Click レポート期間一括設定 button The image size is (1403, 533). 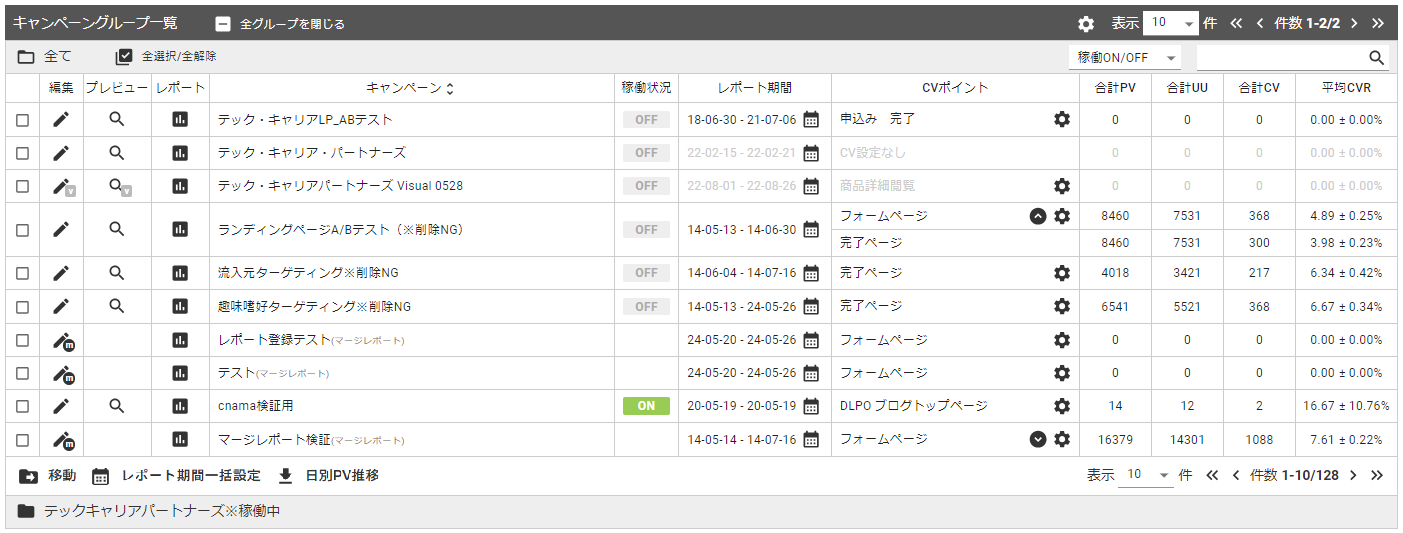(176, 476)
